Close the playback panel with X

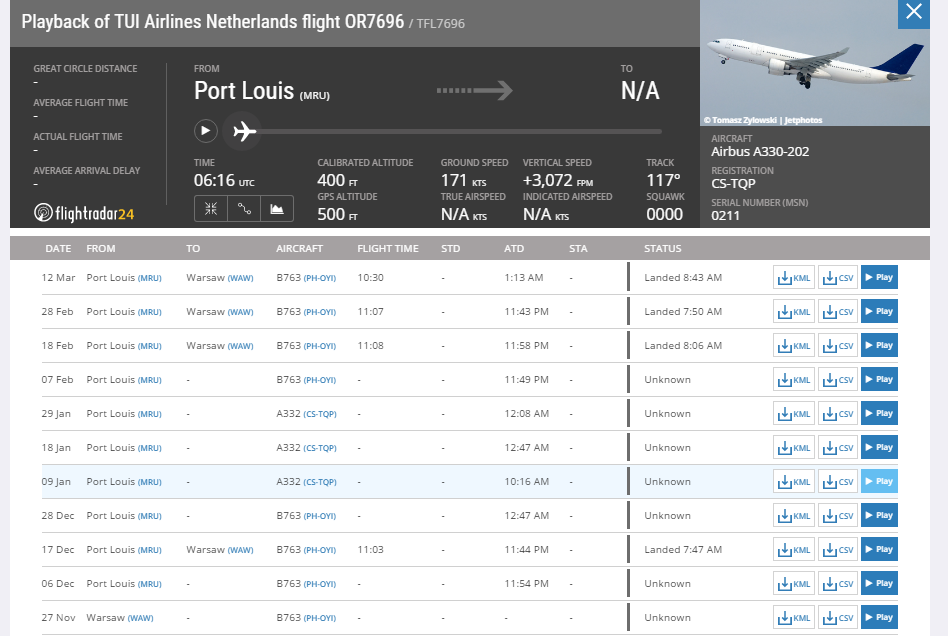pos(914,12)
